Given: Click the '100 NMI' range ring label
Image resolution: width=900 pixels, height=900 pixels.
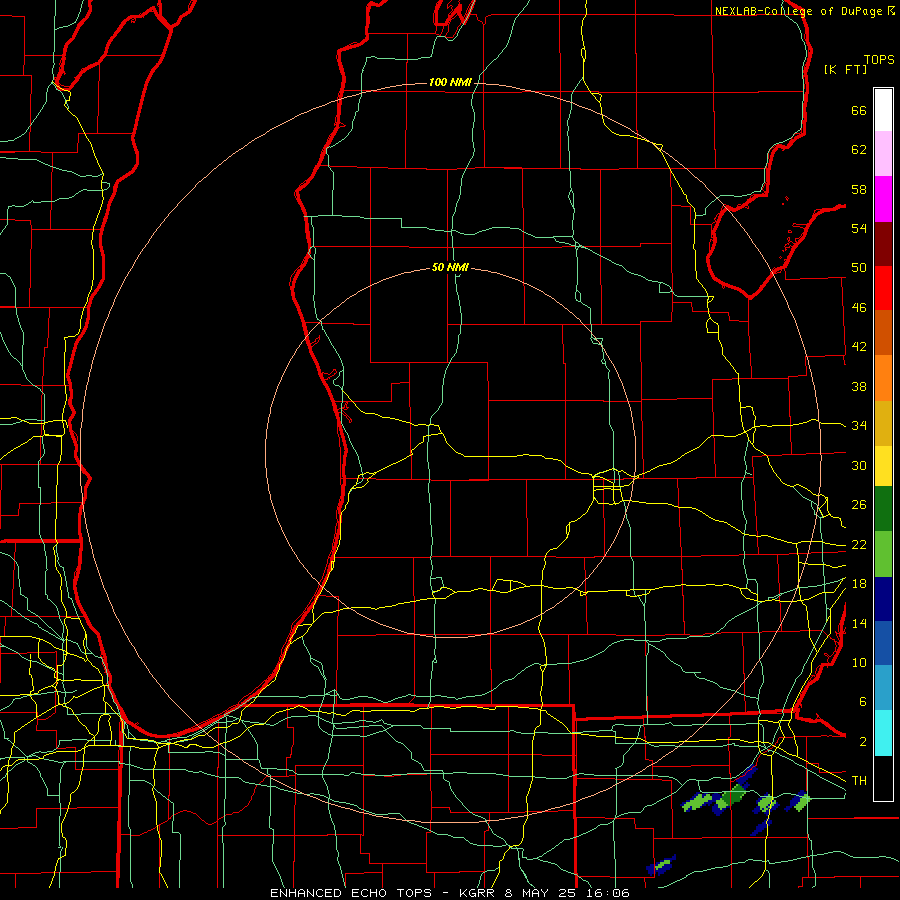Looking at the screenshot, I should tap(450, 83).
